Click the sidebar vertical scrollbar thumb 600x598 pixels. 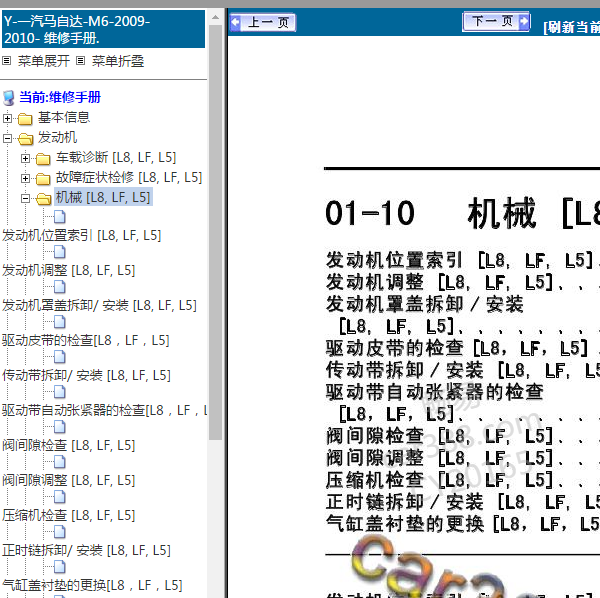point(215,232)
